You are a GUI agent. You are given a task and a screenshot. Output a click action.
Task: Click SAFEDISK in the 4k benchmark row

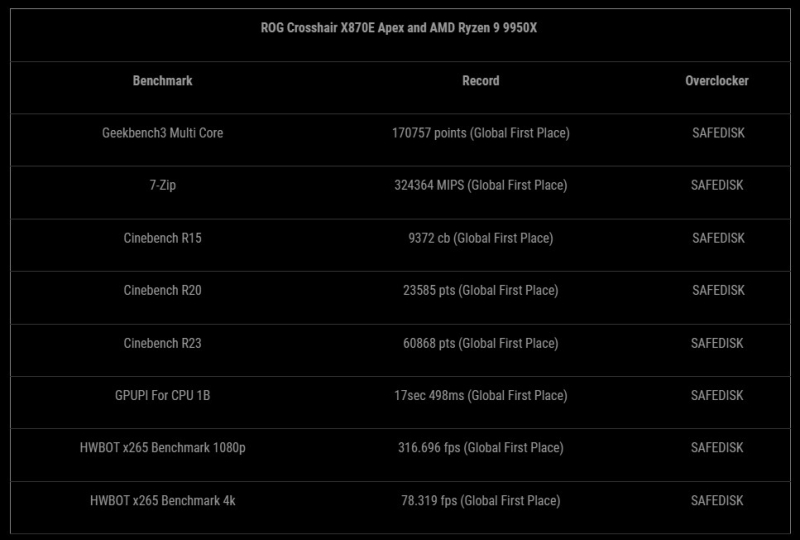tap(718, 501)
